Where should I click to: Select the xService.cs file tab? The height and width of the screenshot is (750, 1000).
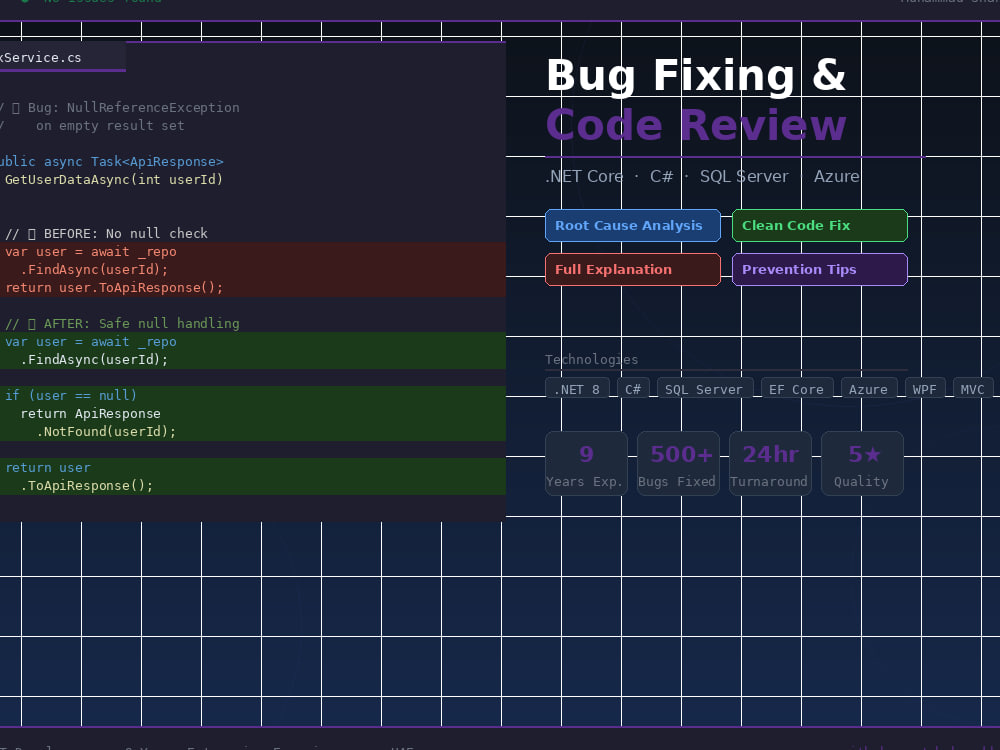[x=62, y=57]
